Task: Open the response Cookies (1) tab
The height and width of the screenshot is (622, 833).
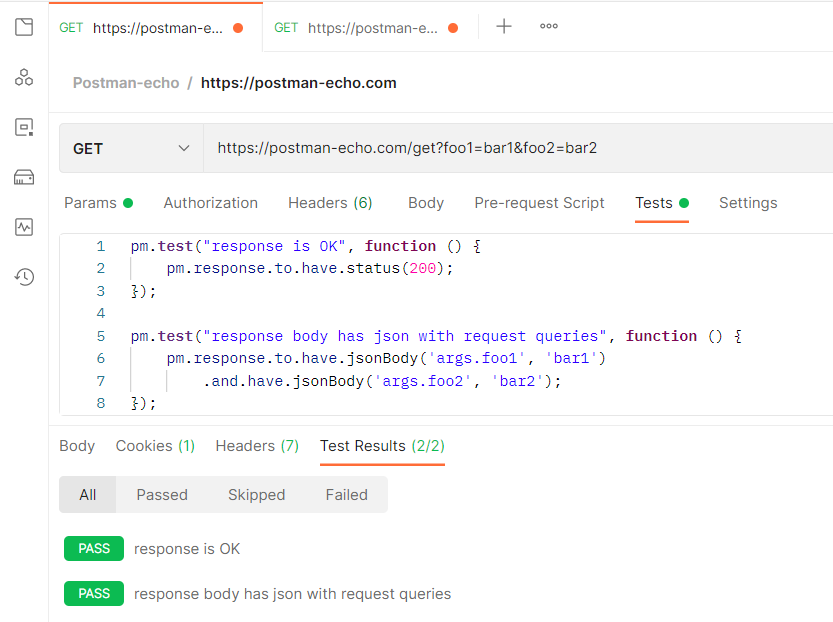Action: point(155,446)
